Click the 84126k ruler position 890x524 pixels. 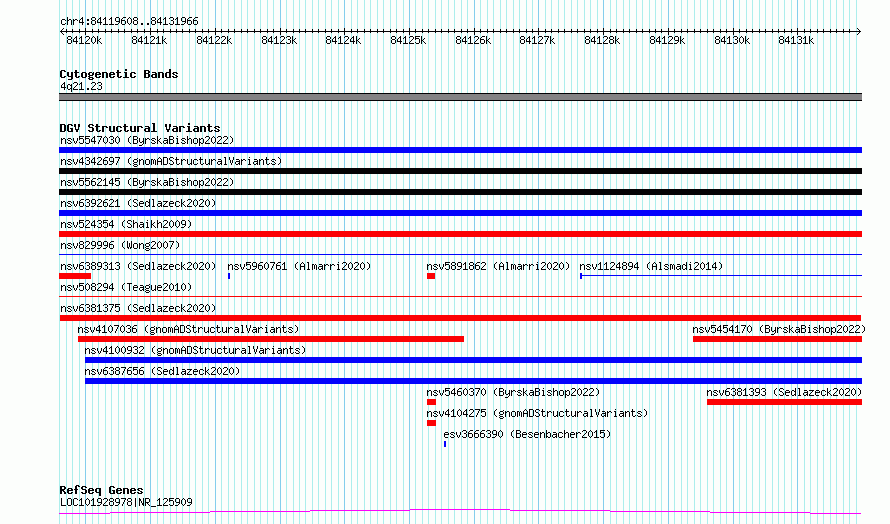tap(473, 40)
